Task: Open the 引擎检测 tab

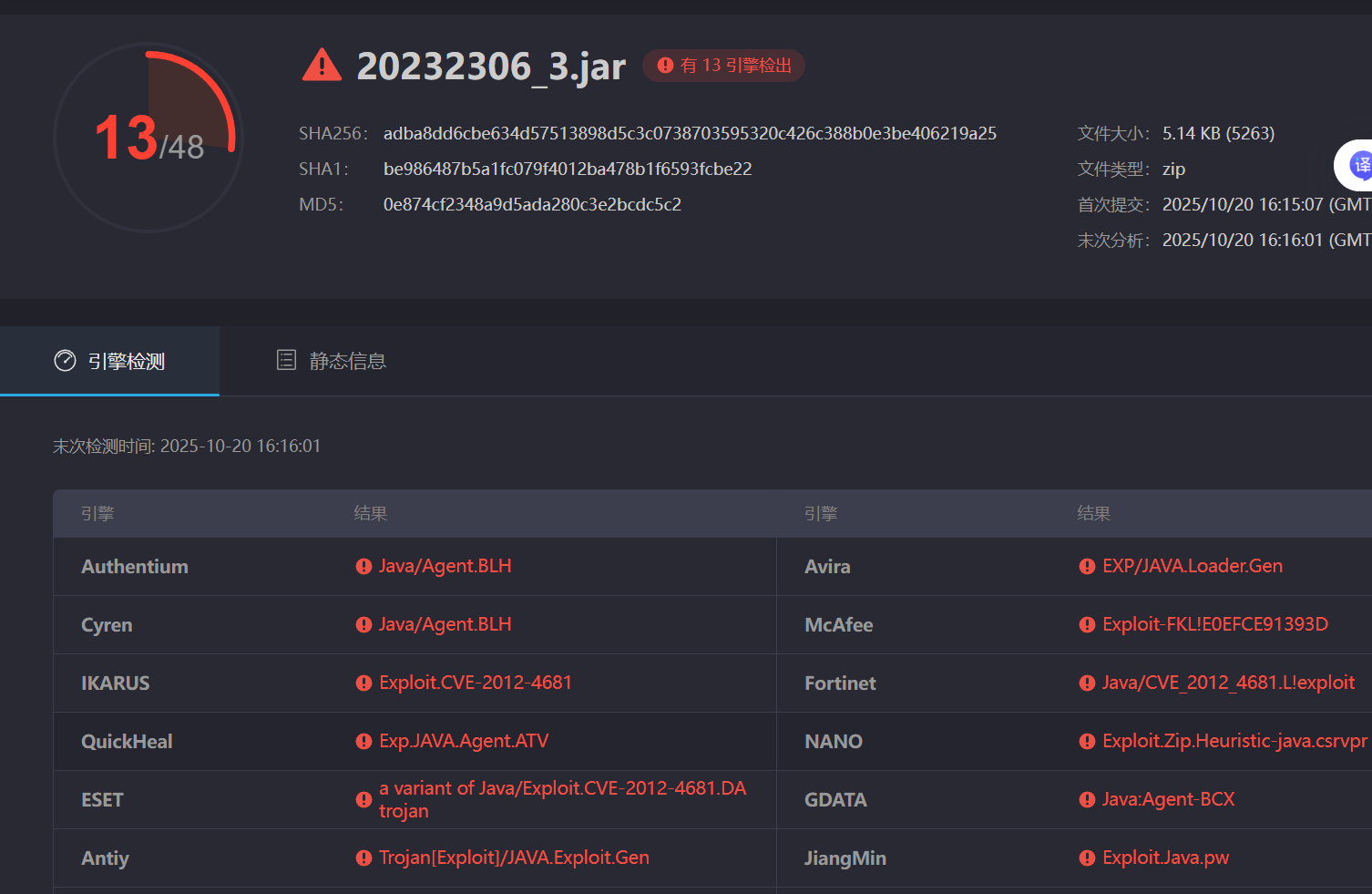Action: pos(109,361)
